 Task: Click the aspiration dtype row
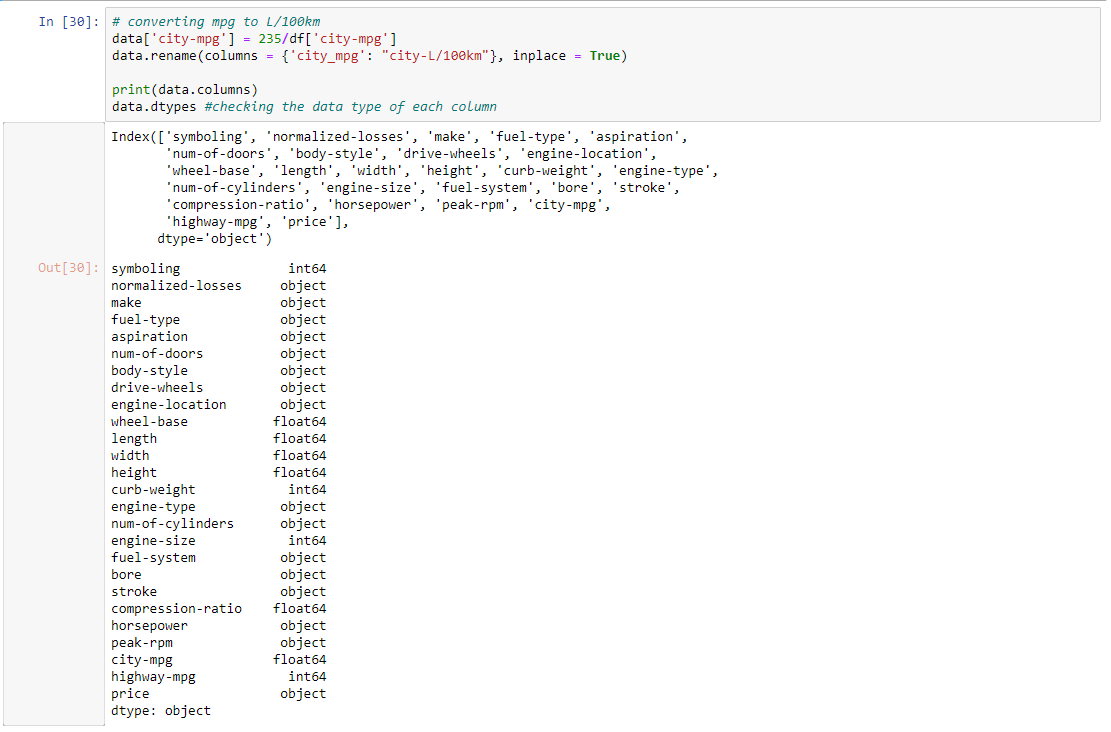(x=218, y=337)
